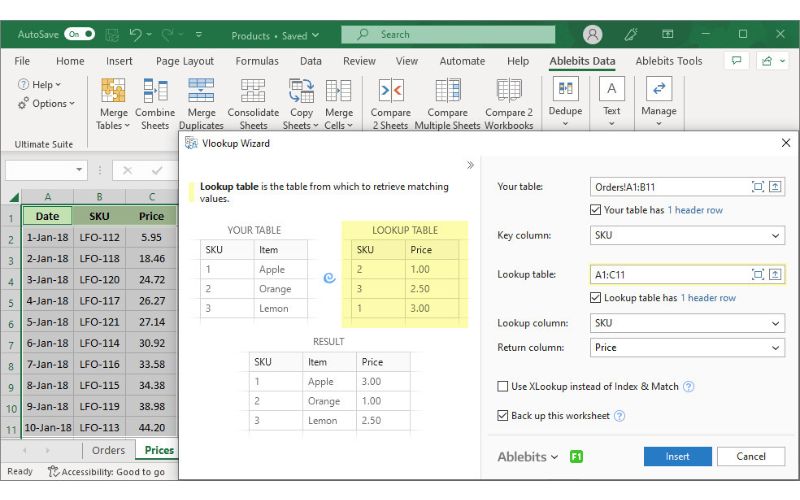
Task: Click the Comments icon in ribbon
Action: tap(736, 61)
